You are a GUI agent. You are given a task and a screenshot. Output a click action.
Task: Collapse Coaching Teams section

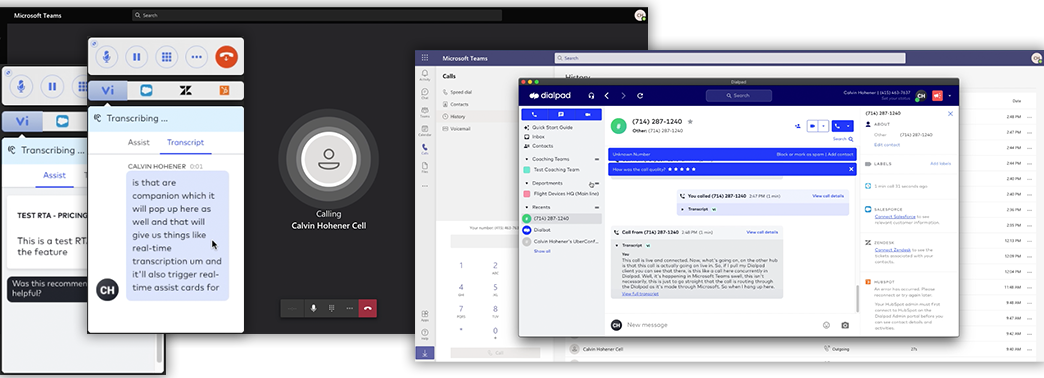(597, 160)
